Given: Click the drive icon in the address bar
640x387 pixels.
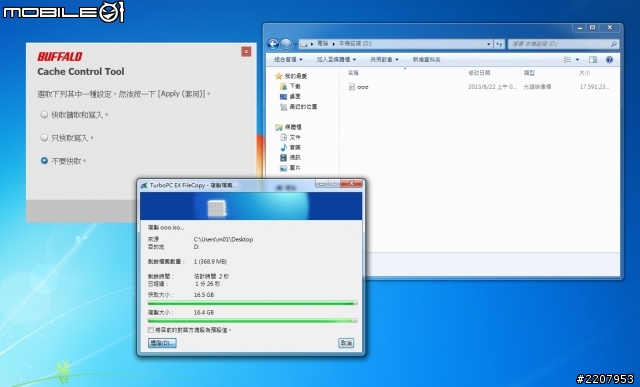Looking at the screenshot, I should (x=304, y=44).
